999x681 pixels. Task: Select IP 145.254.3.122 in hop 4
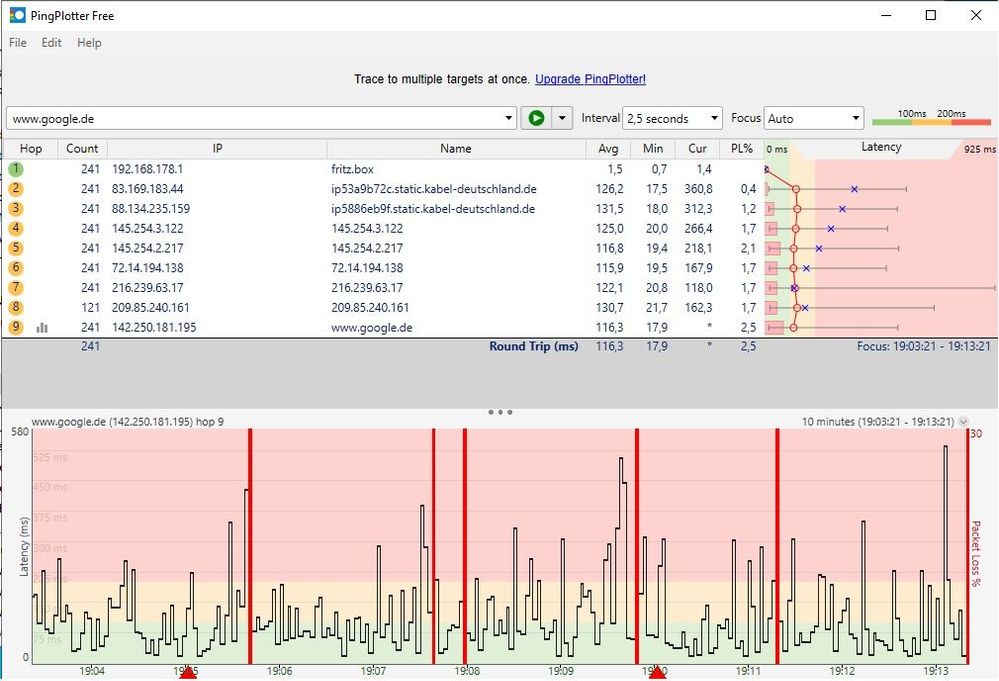coord(148,228)
